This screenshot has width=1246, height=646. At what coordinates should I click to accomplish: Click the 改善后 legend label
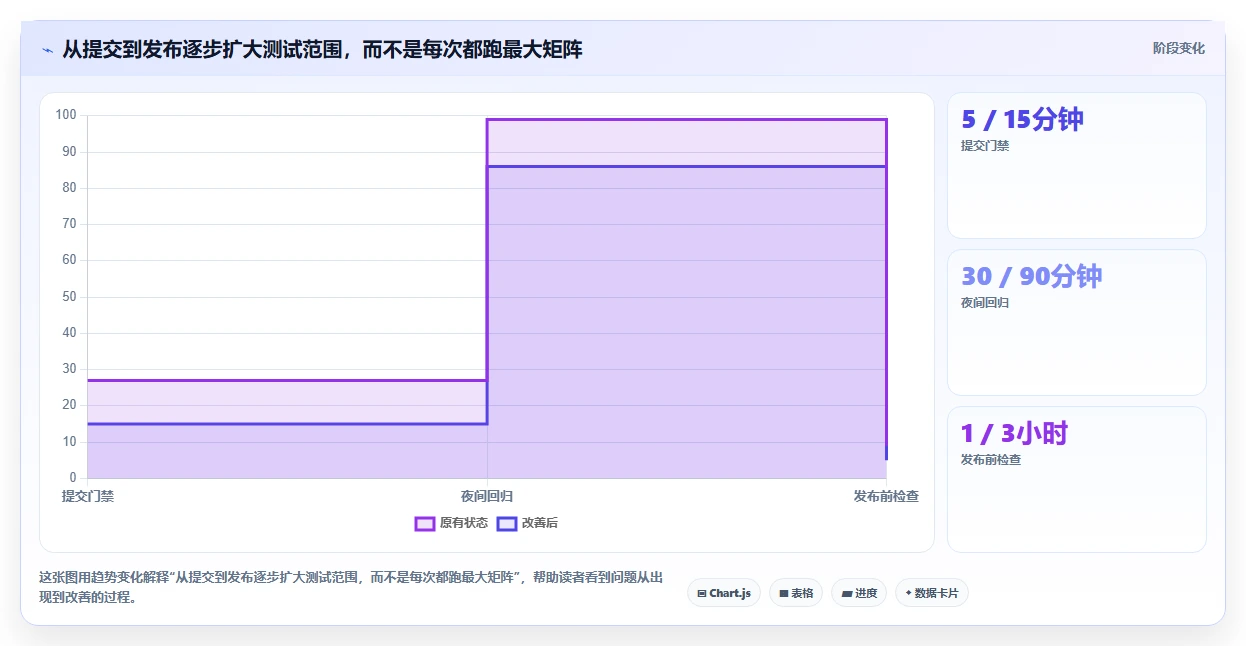pos(540,523)
